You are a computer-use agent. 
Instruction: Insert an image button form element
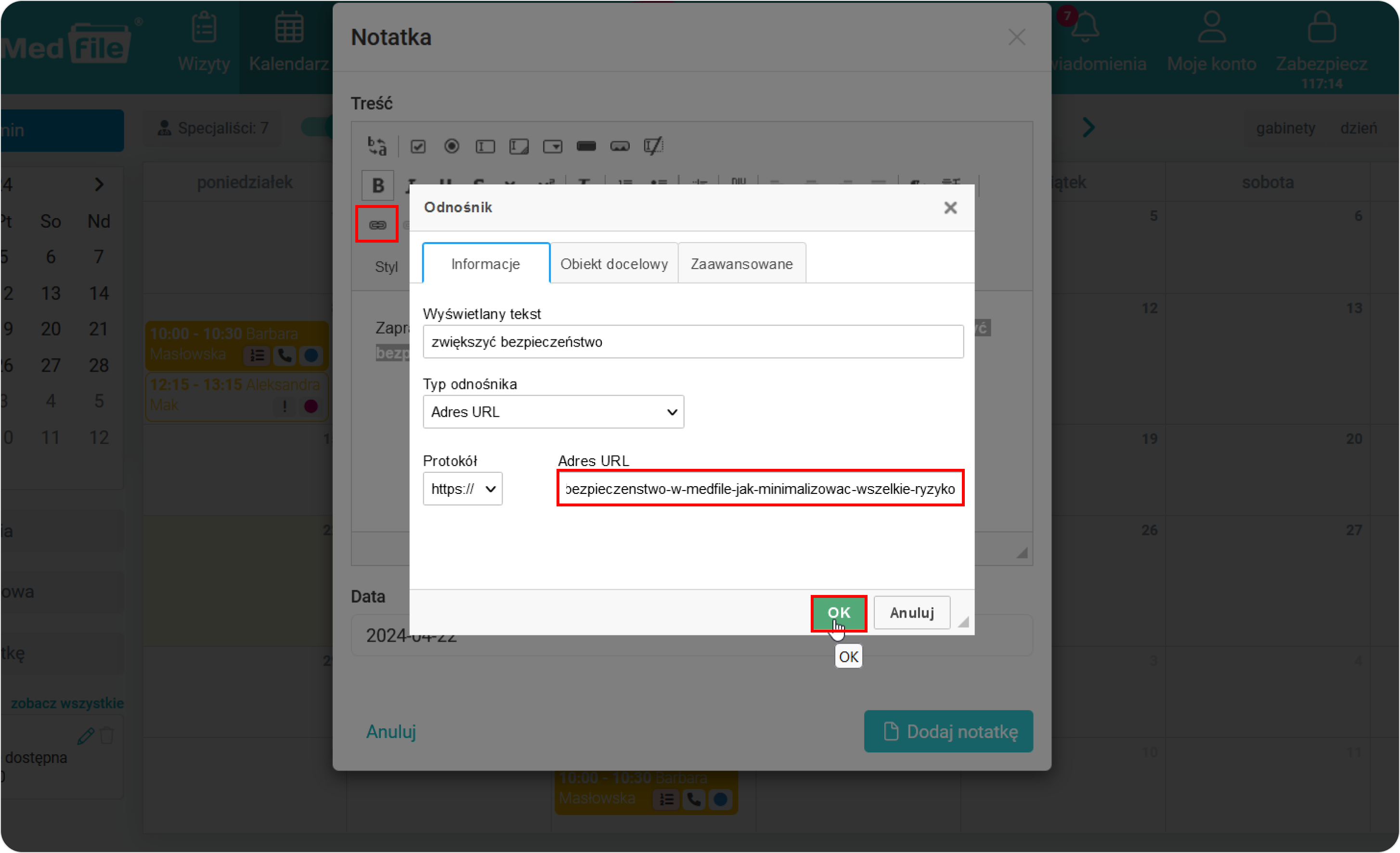click(x=620, y=147)
